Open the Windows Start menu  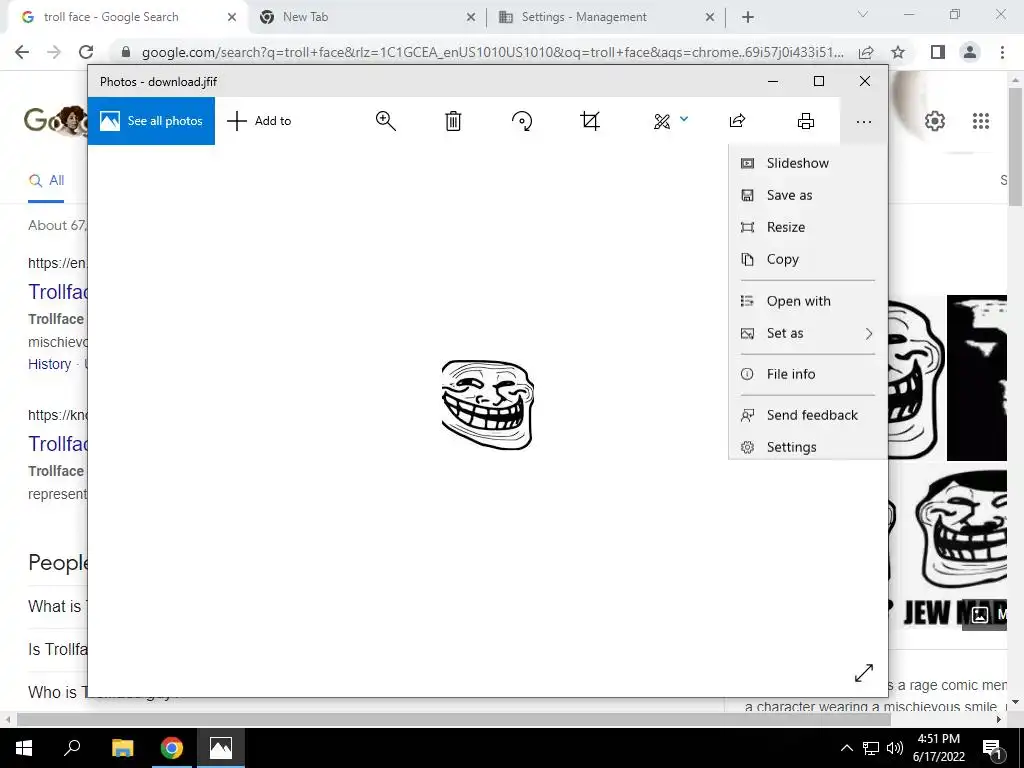(24, 748)
